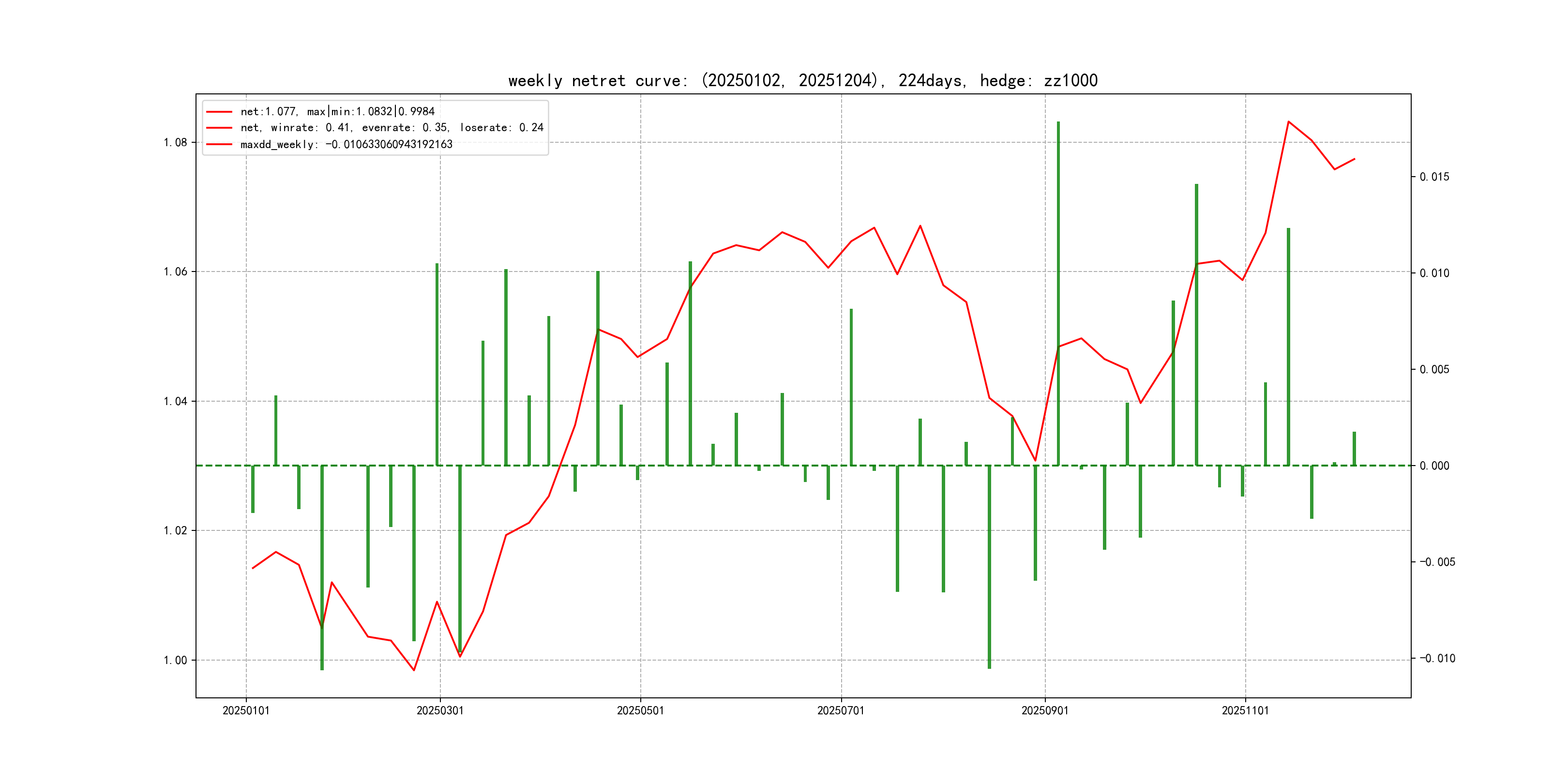Click x-axis date label 20250101
The height and width of the screenshot is (784, 1568).
point(246,710)
